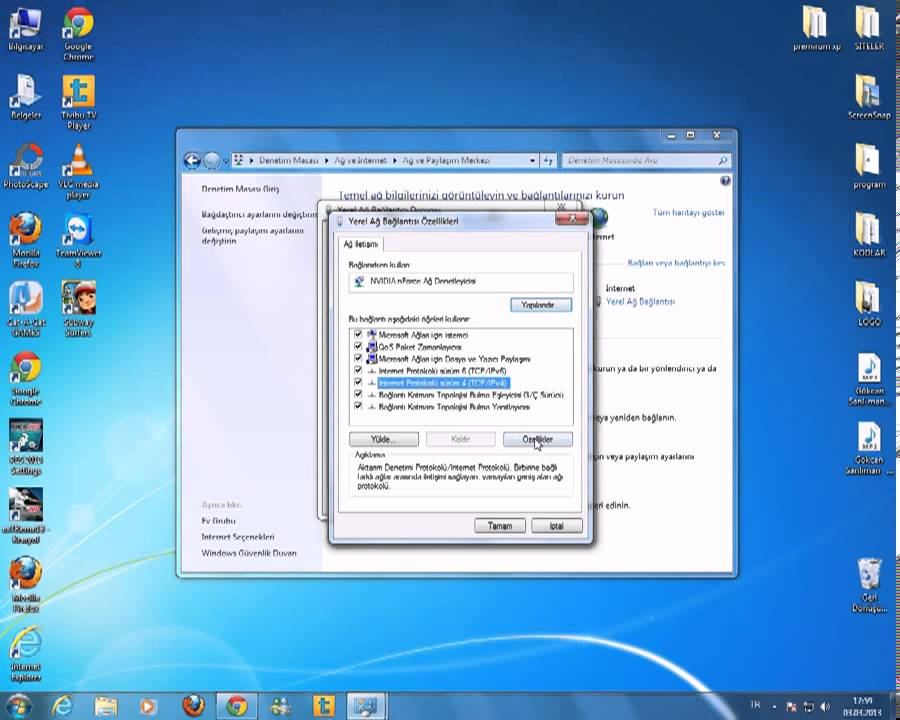Open Tüm haritayı göster link
Viewport: 900px width, 720px height.
[x=688, y=212]
